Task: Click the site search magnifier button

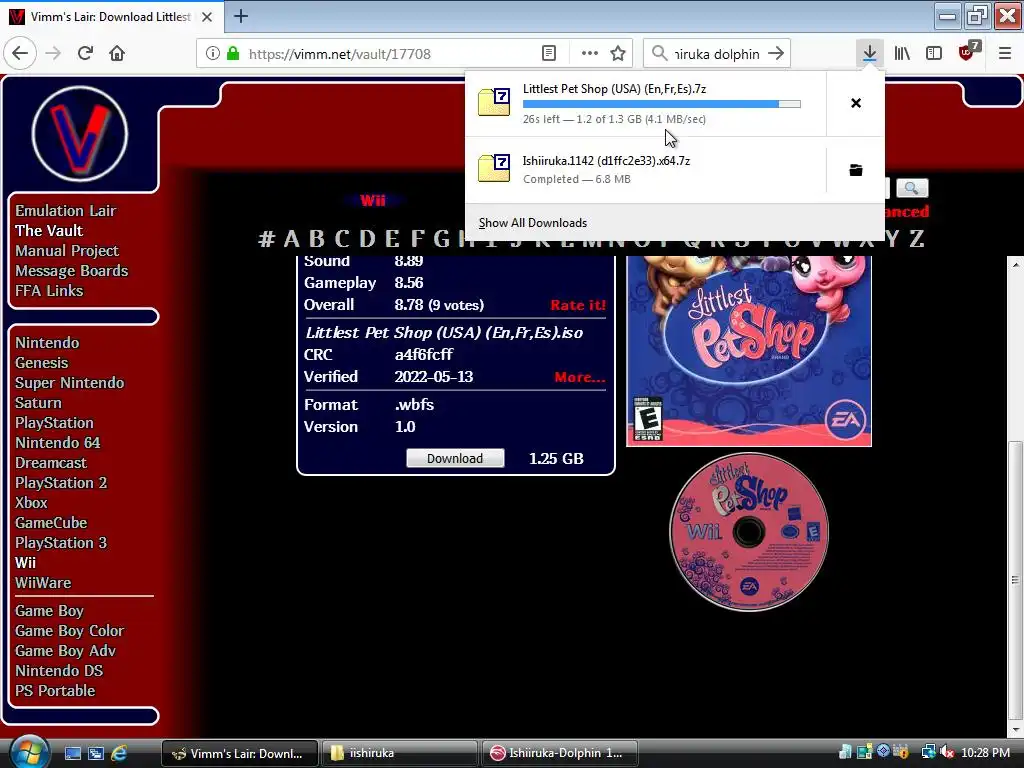Action: click(x=912, y=189)
